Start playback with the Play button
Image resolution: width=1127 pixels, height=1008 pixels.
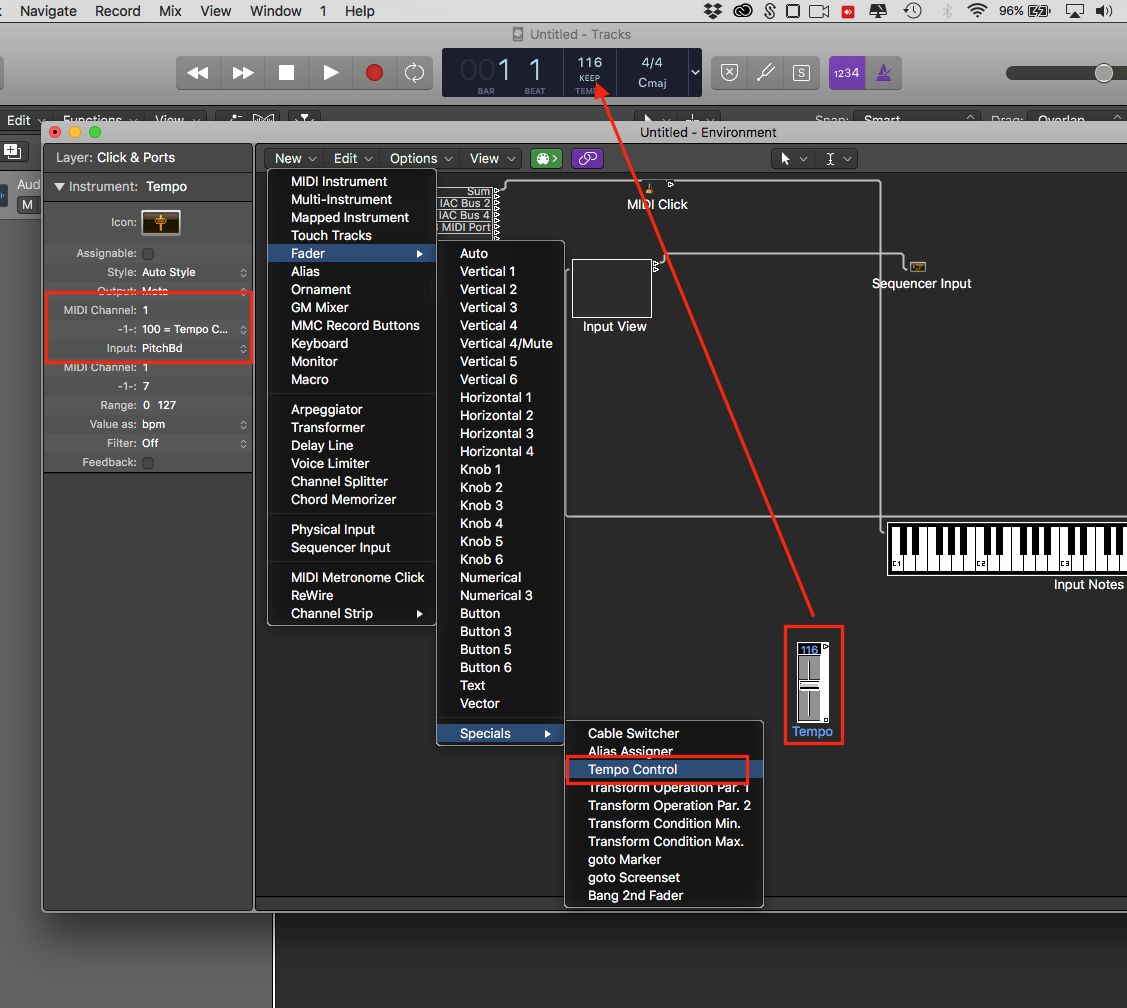pos(331,73)
